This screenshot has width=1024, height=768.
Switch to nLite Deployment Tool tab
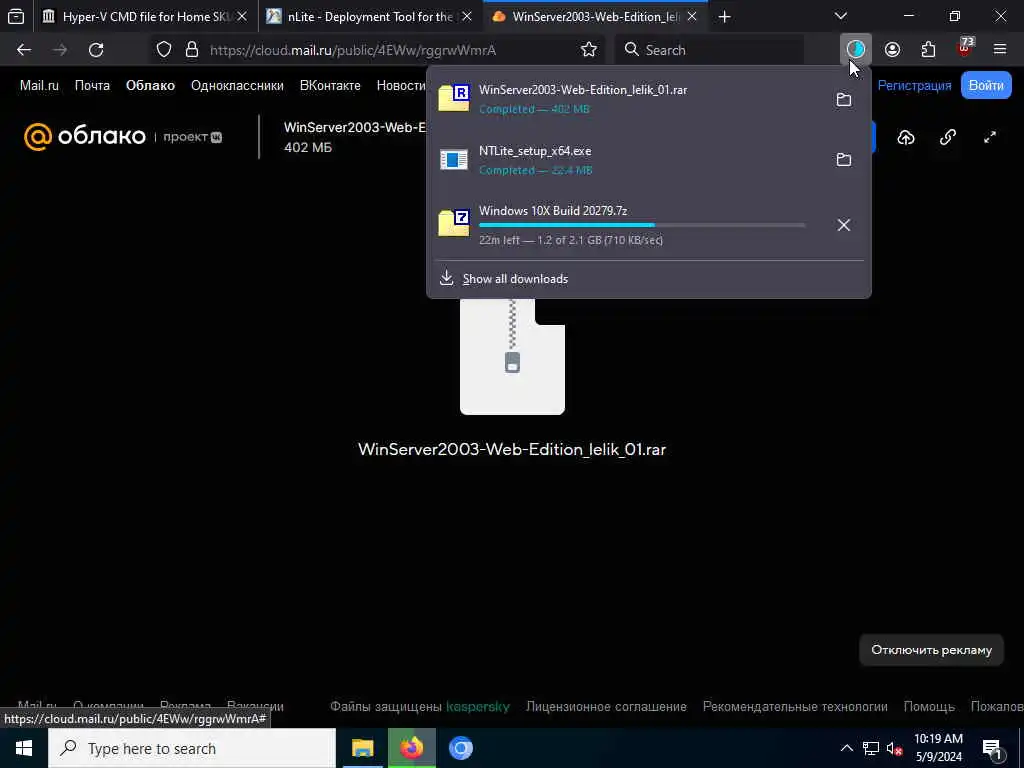point(370,17)
